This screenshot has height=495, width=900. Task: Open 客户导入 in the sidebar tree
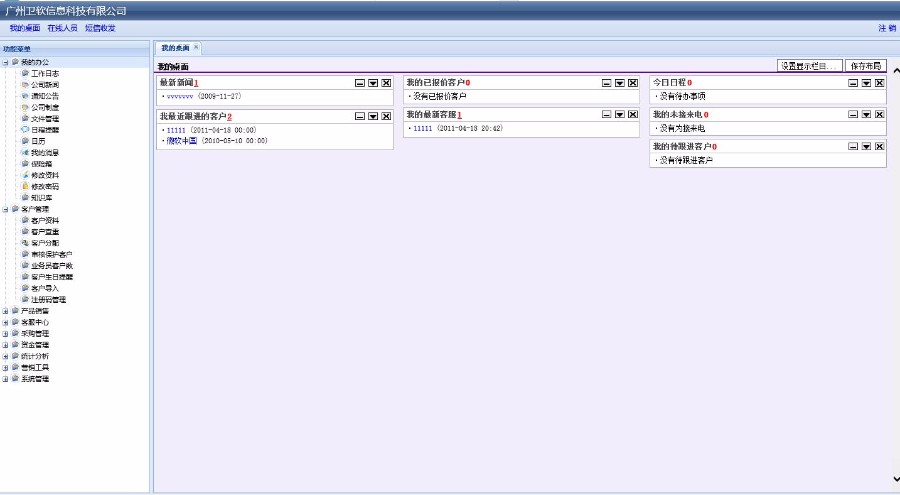[x=45, y=288]
